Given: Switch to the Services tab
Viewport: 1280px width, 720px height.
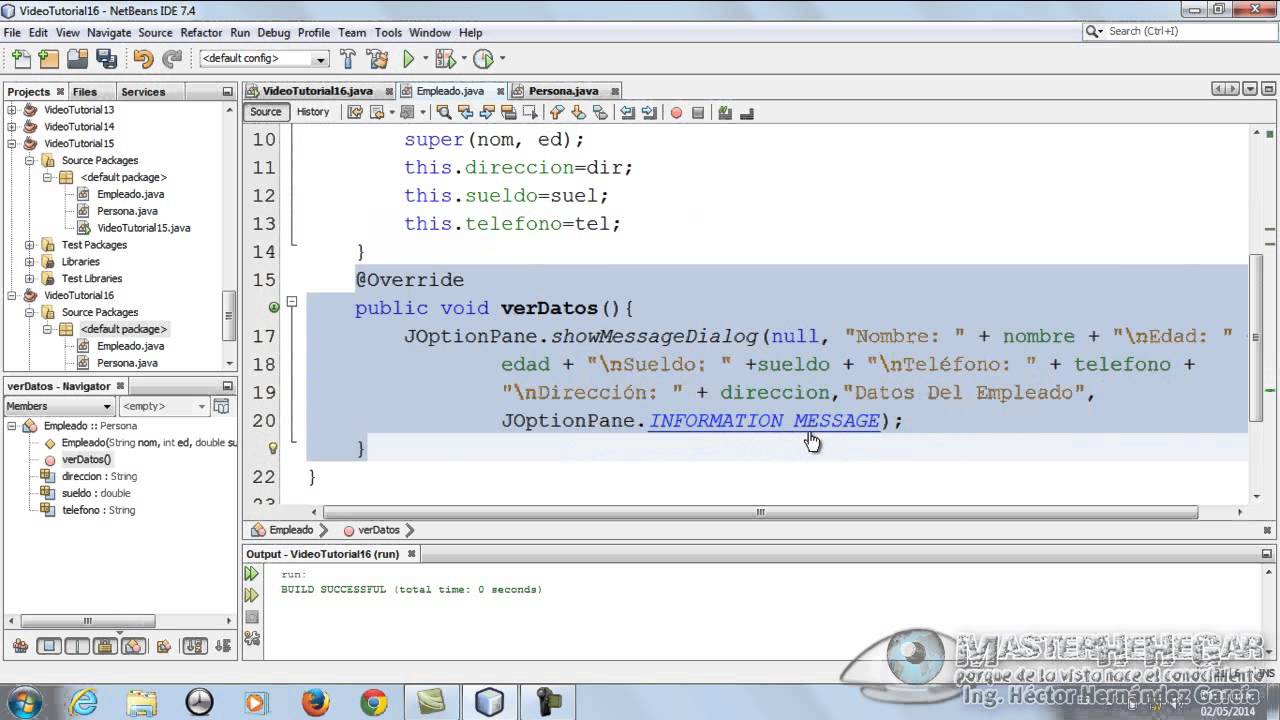Looking at the screenshot, I should click(143, 92).
